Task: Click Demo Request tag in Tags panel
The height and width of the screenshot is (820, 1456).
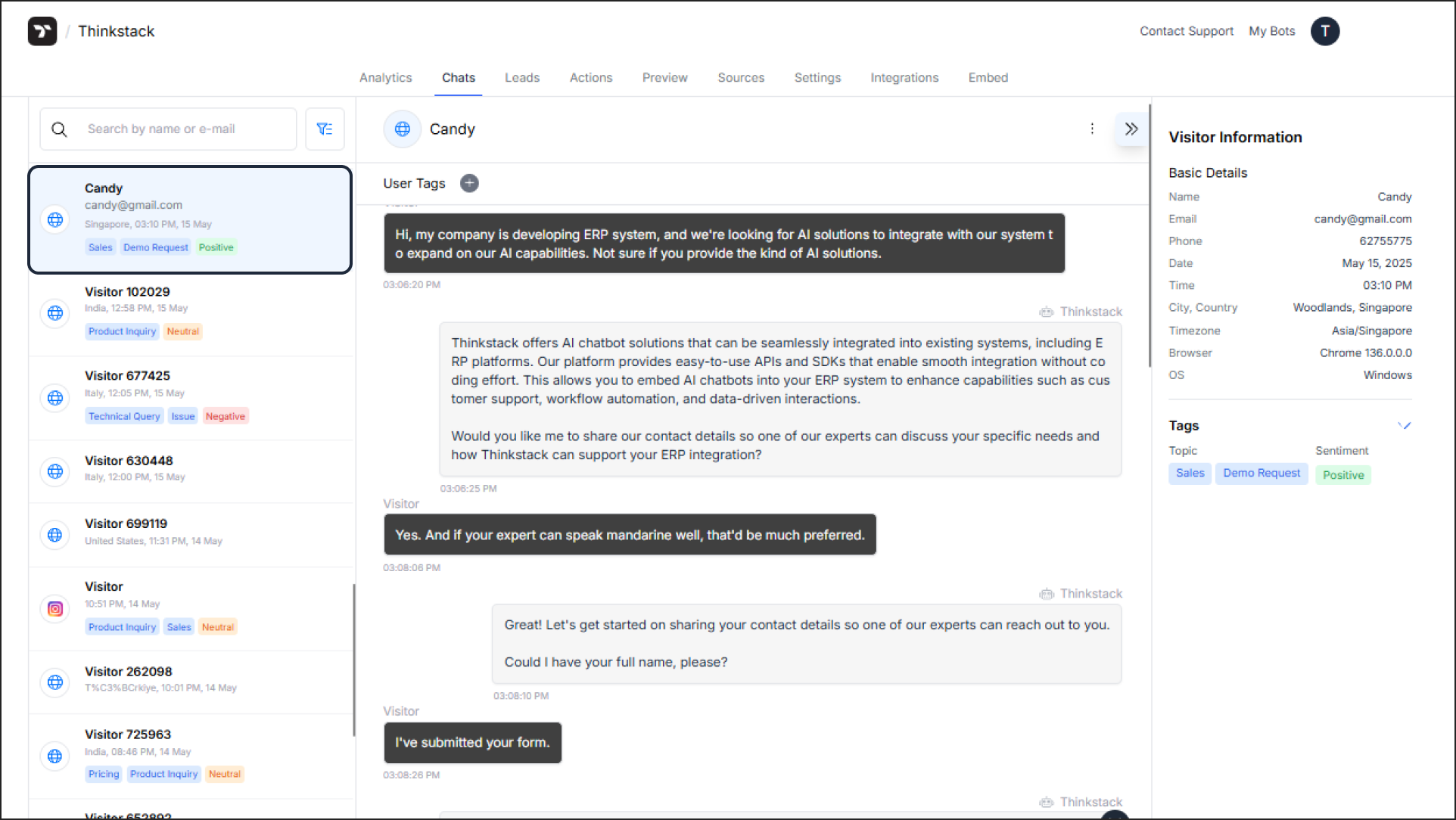Action: (1262, 474)
